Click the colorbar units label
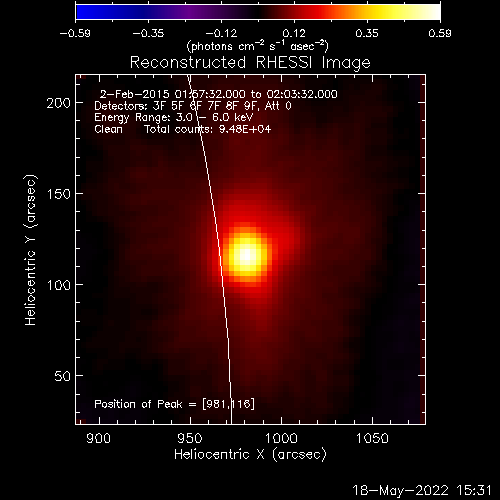This screenshot has height=500, width=500. (x=257, y=46)
